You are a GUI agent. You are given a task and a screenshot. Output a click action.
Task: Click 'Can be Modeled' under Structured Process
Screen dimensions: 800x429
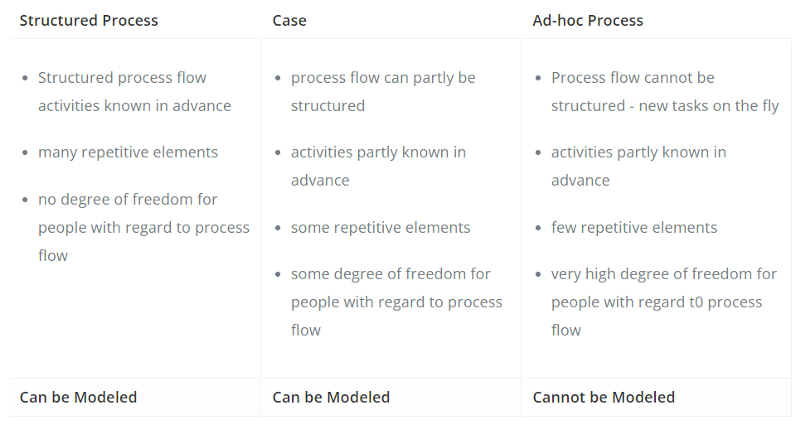(78, 397)
